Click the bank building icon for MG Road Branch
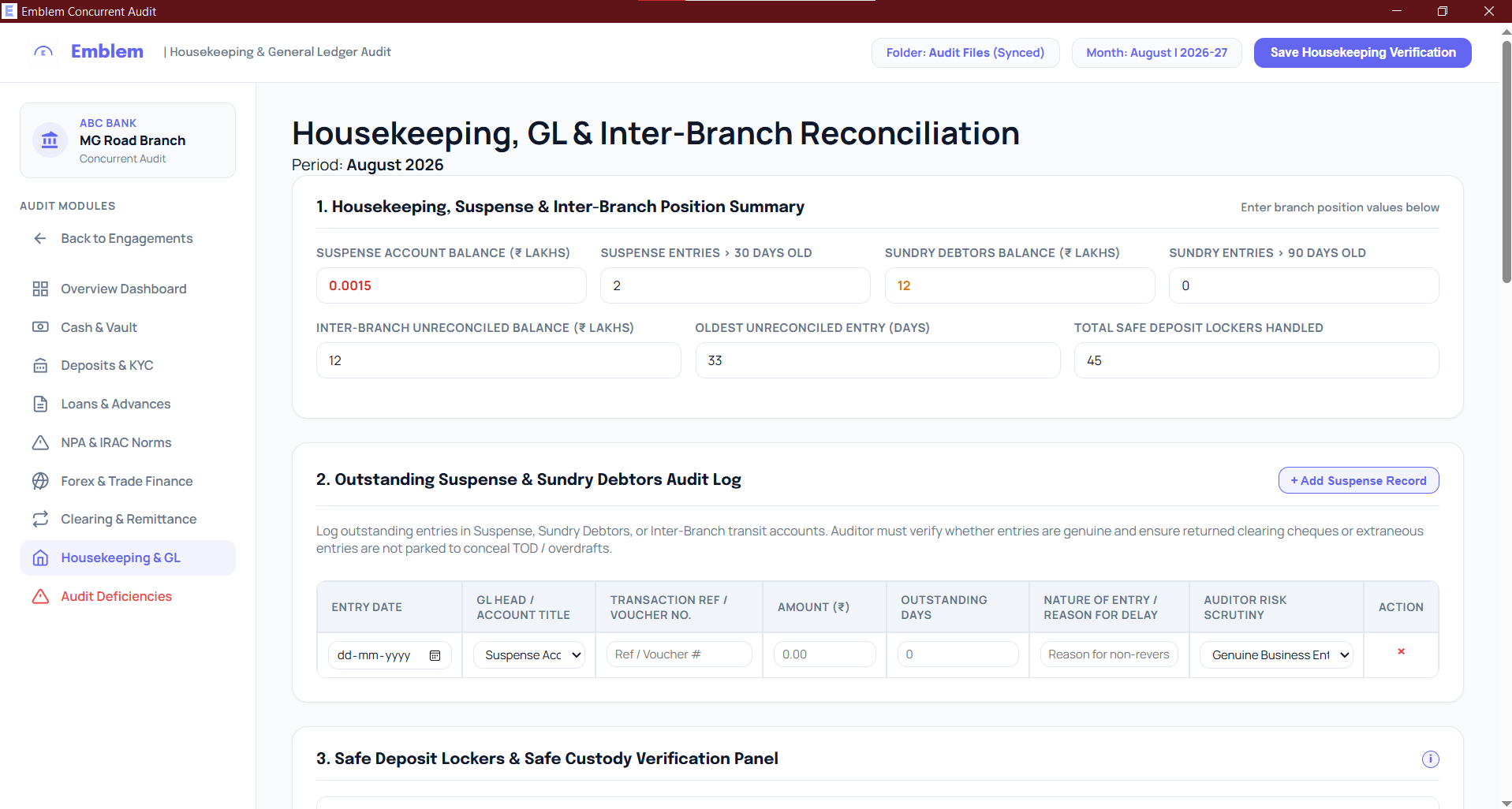 click(50, 140)
